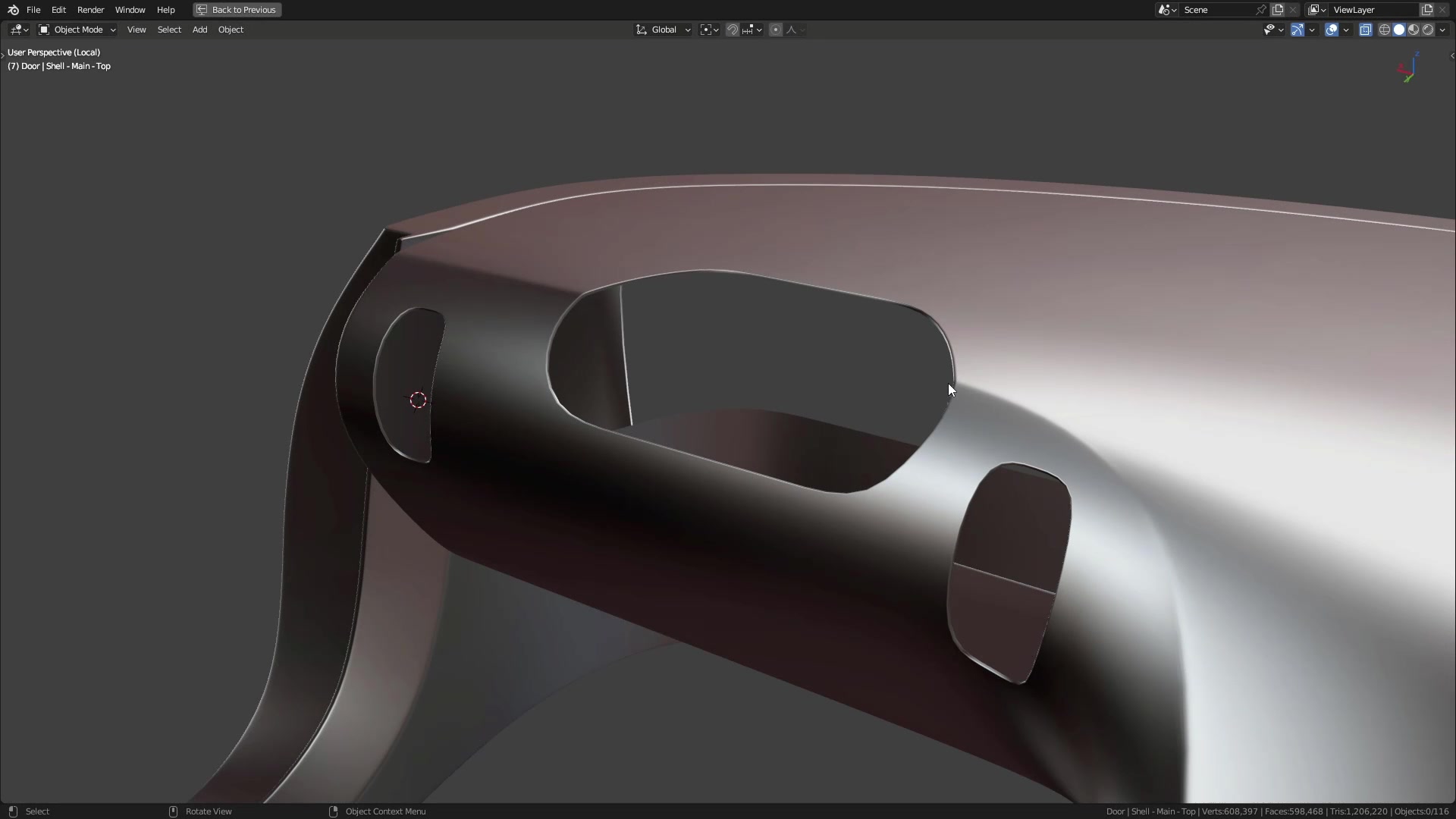This screenshot has width=1456, height=819.
Task: Open the viewport Object menu
Action: click(231, 30)
